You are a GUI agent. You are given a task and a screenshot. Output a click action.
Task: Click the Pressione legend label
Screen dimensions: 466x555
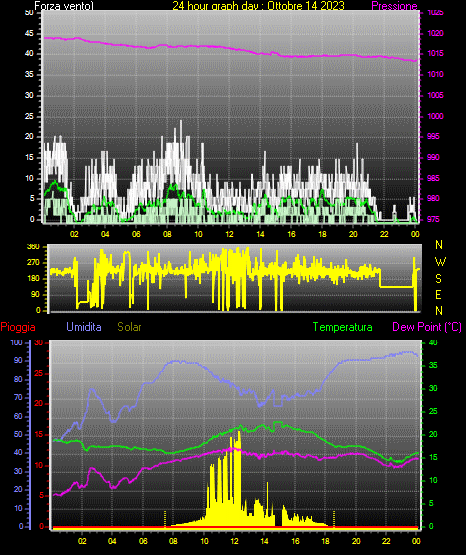[x=394, y=6]
